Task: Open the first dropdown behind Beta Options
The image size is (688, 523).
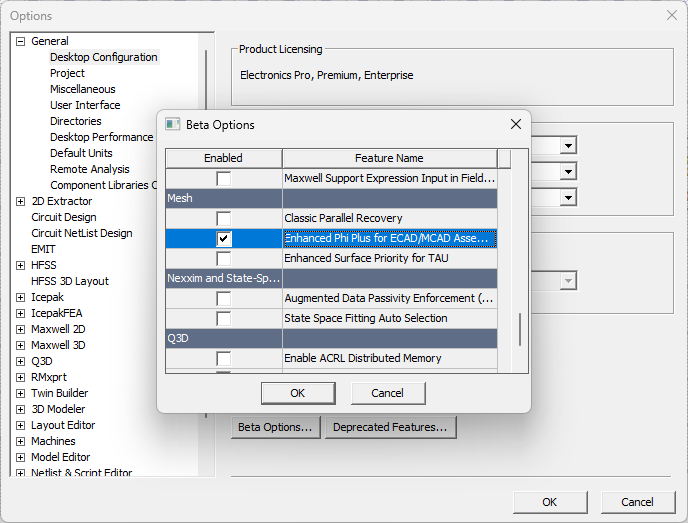Action: pos(568,145)
